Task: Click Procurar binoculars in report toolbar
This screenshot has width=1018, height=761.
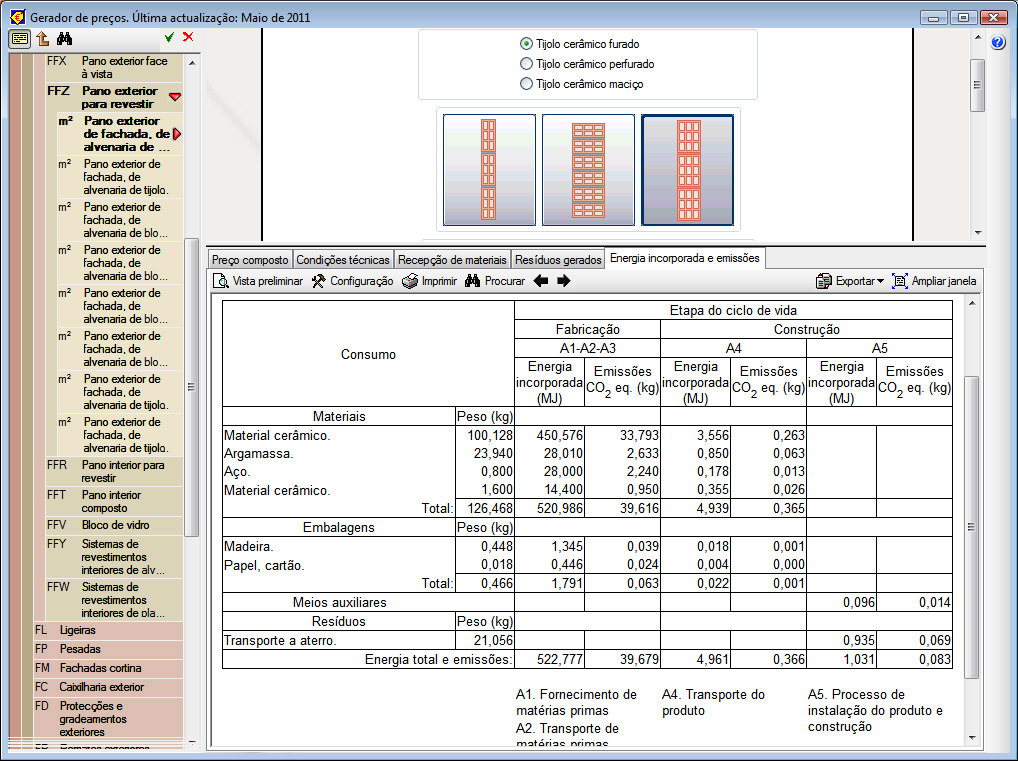Action: coord(495,281)
